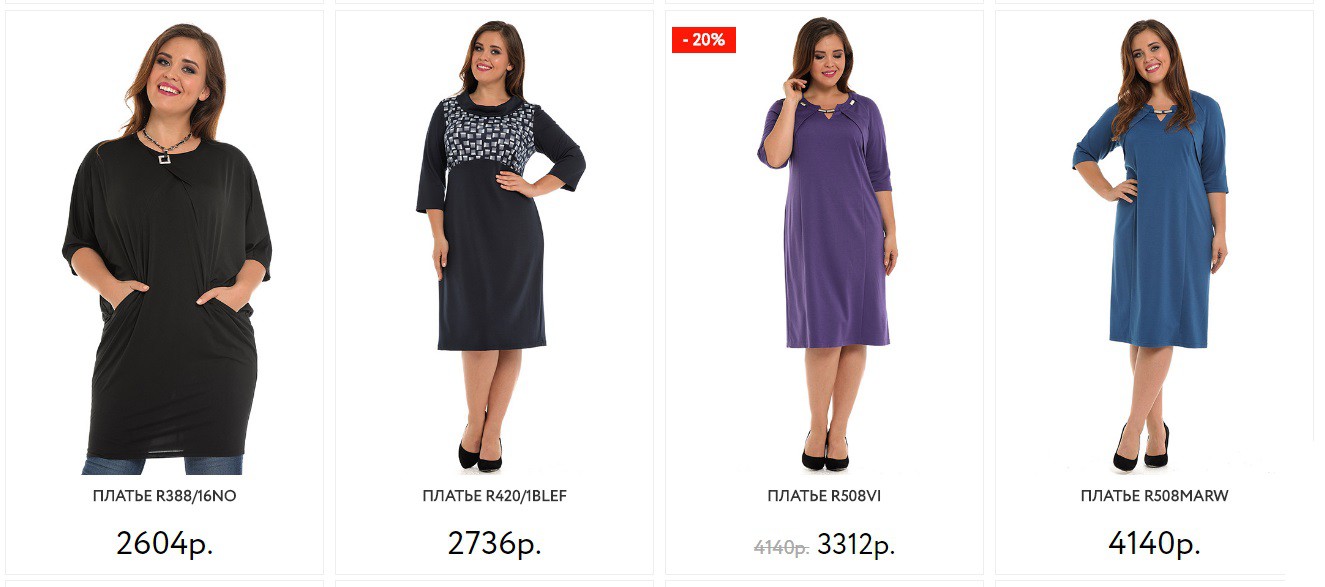Click the 2736р. price

[495, 544]
